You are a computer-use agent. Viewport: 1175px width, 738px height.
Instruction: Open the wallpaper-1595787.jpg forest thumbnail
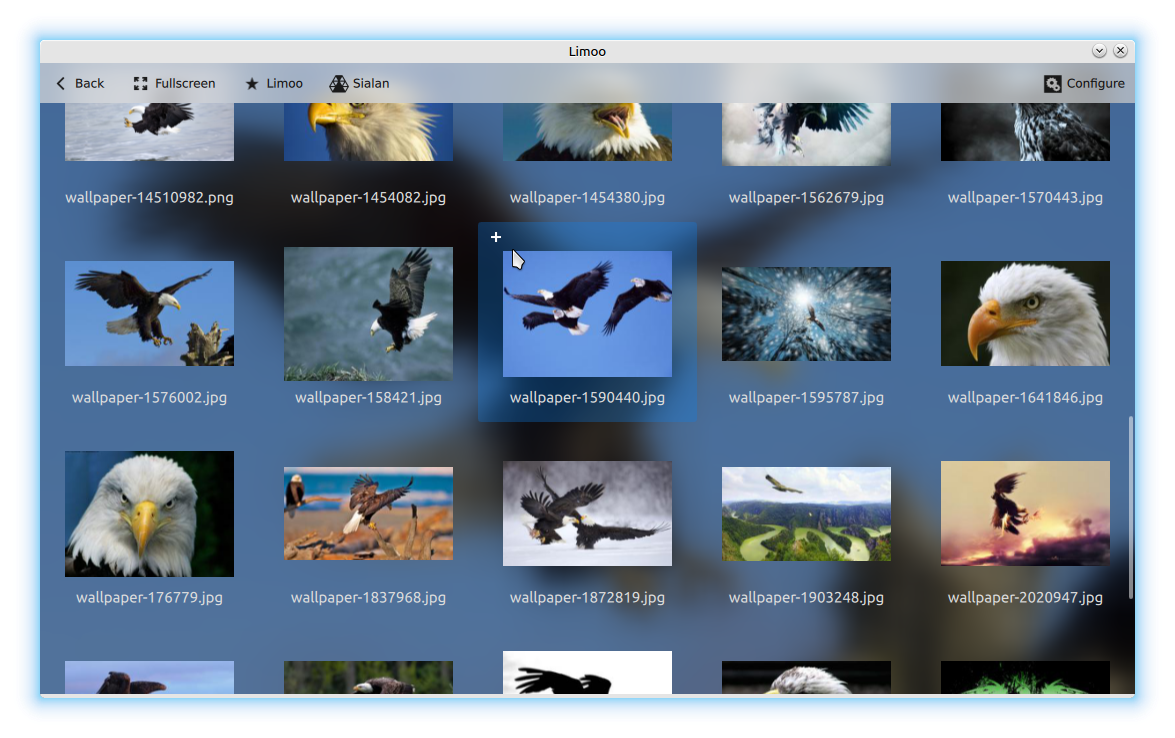pyautogui.click(x=806, y=313)
